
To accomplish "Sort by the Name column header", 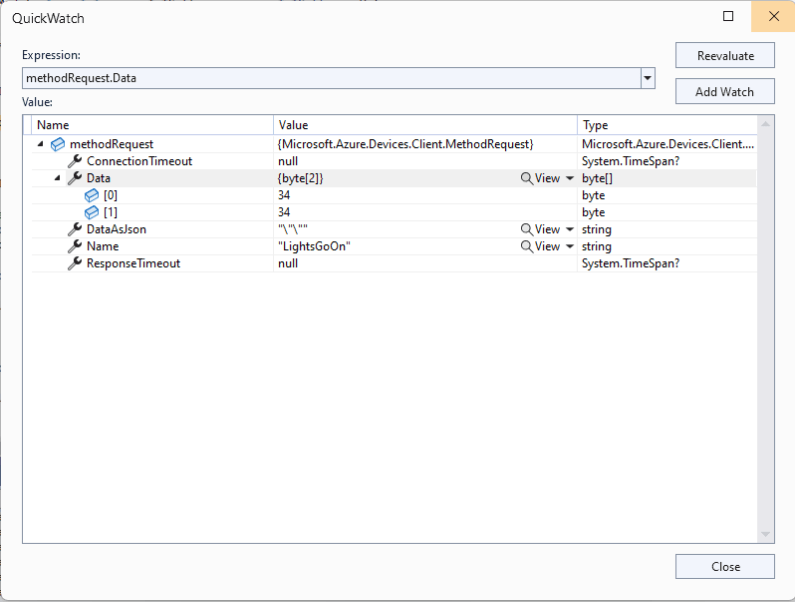I will (x=150, y=125).
